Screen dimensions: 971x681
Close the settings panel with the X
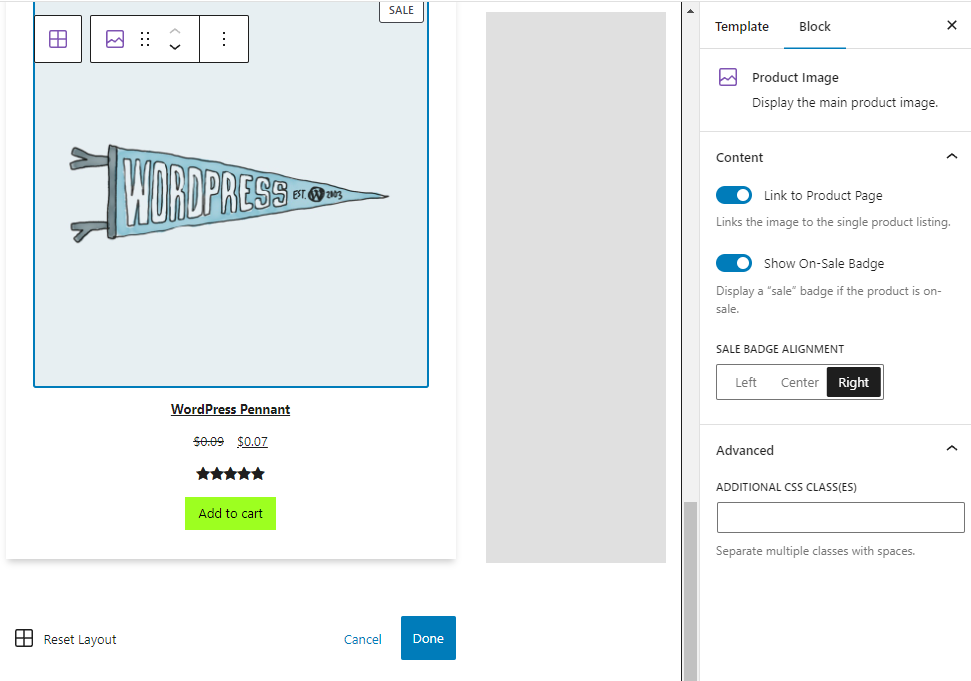click(952, 25)
